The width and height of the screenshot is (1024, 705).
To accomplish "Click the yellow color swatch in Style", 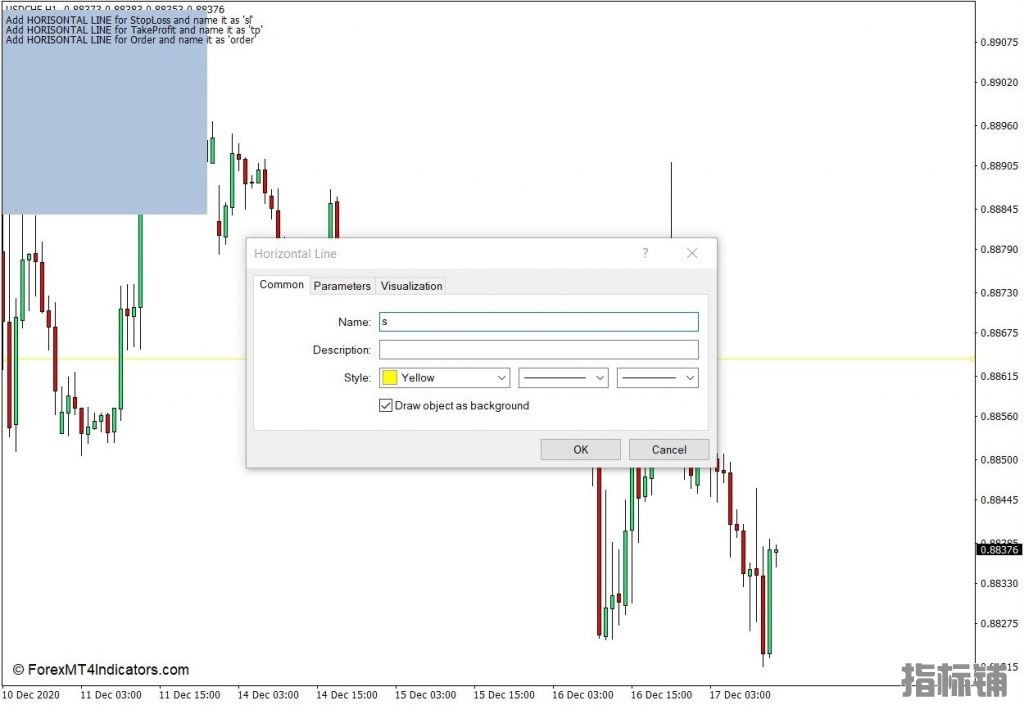I will (x=390, y=378).
